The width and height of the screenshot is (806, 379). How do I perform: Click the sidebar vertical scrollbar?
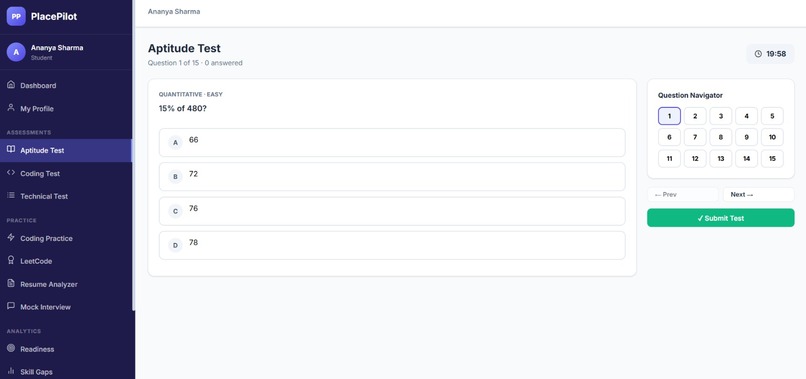[134, 154]
